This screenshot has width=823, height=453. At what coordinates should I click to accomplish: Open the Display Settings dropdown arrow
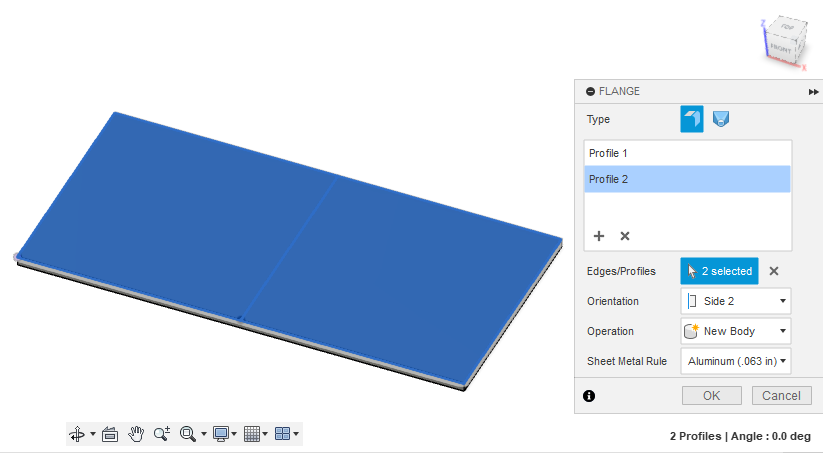coord(234,434)
